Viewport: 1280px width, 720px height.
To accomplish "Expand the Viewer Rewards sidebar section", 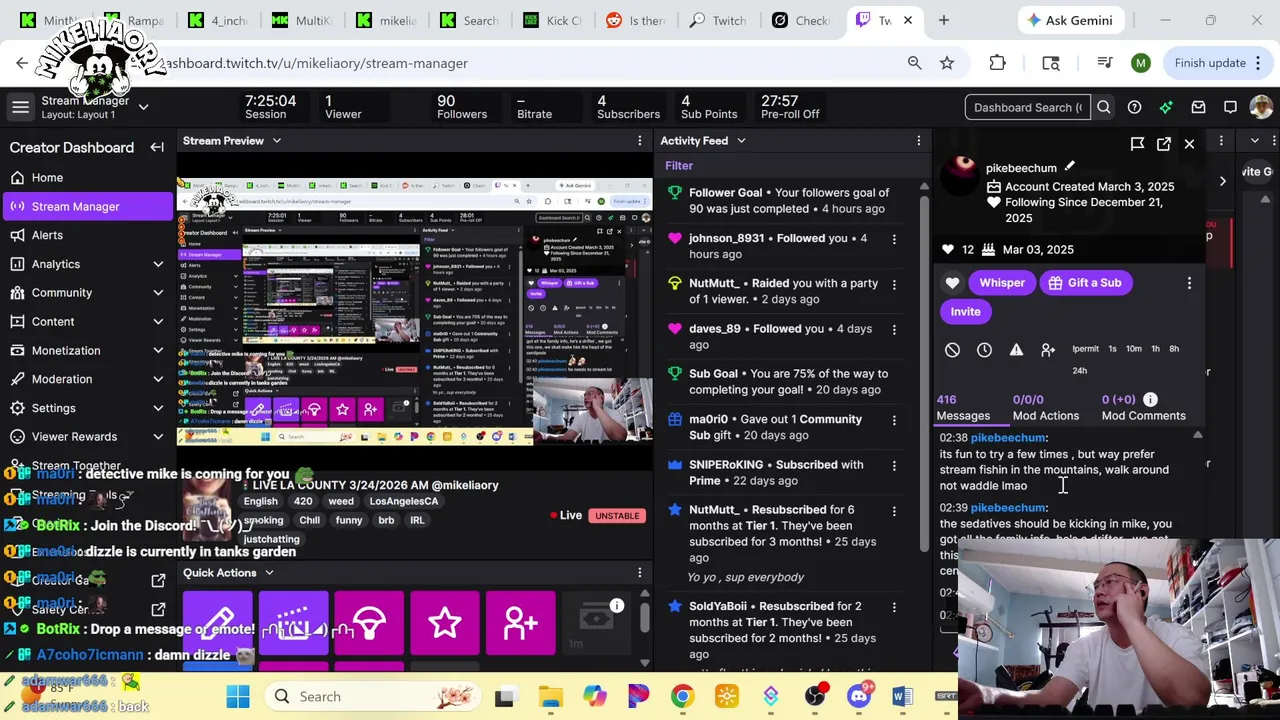I will (158, 437).
